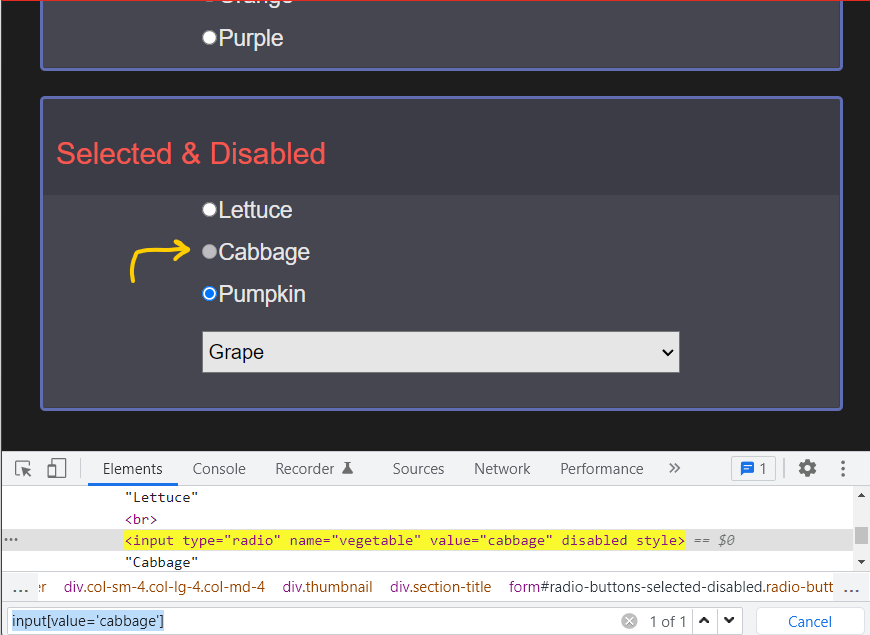Show later breadcrumbs with right ellipsis

point(851,589)
